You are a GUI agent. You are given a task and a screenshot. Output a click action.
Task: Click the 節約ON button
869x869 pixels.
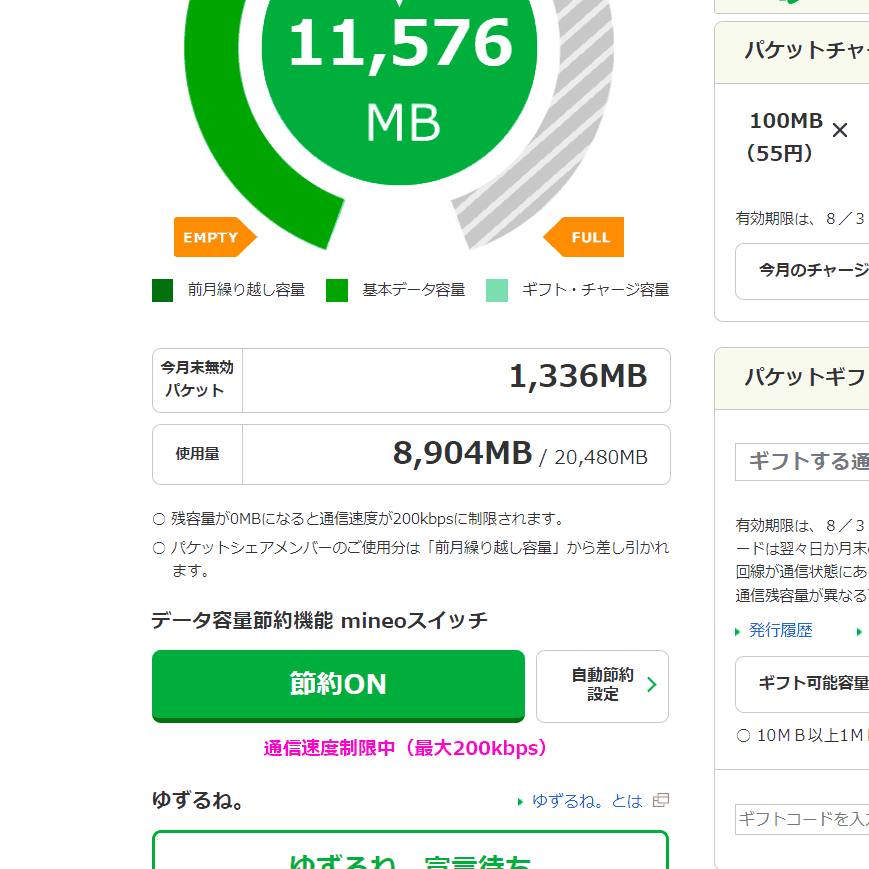[338, 685]
